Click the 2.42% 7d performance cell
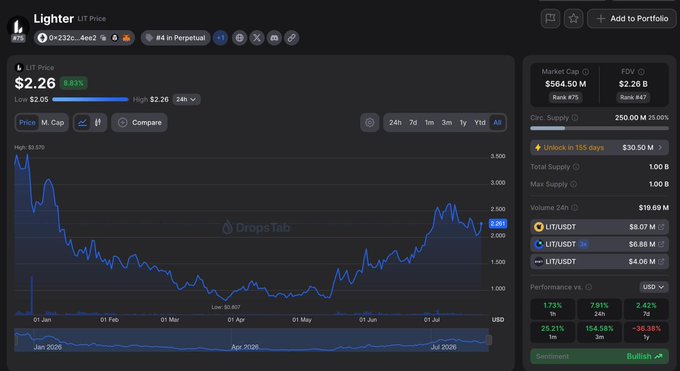This screenshot has height=371, width=680. point(646,309)
